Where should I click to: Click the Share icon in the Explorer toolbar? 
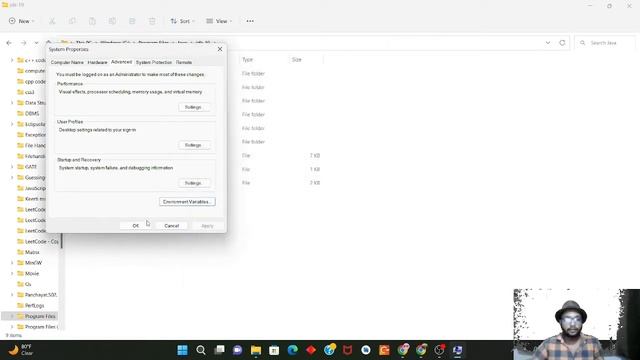pyautogui.click(x=132, y=21)
